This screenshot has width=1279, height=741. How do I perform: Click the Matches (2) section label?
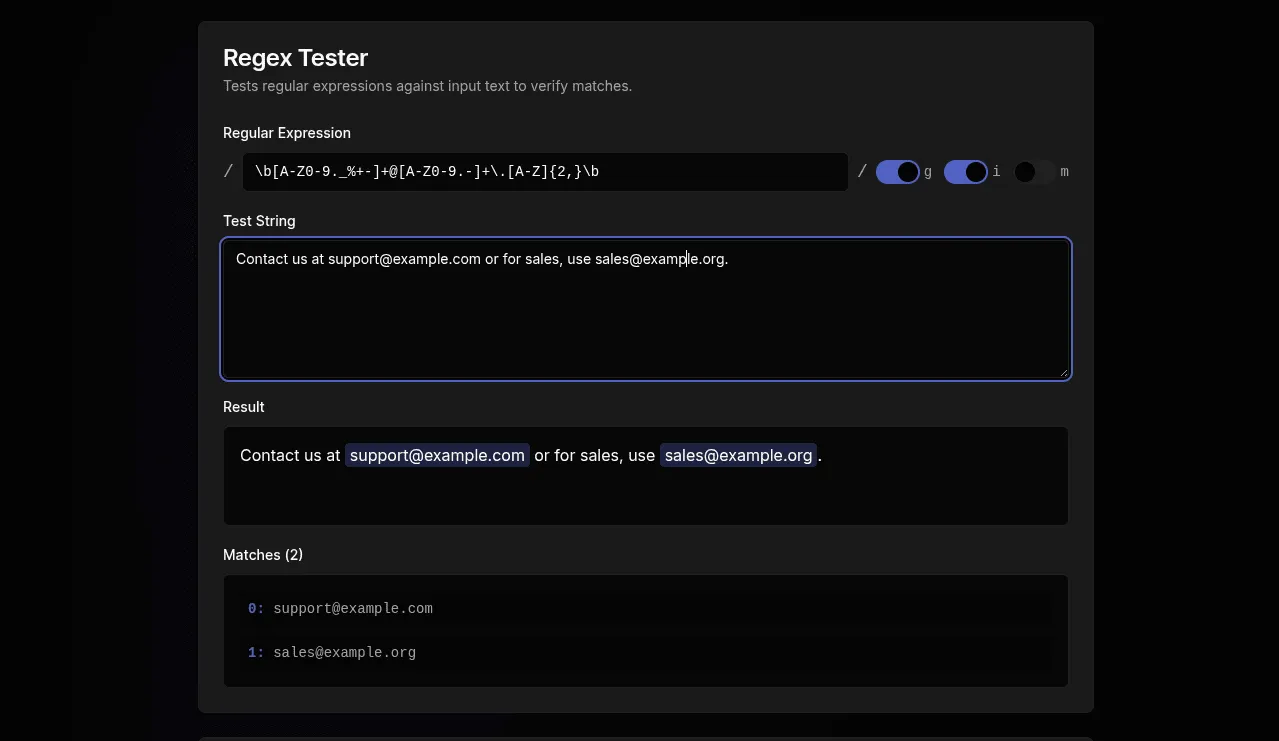click(x=263, y=555)
